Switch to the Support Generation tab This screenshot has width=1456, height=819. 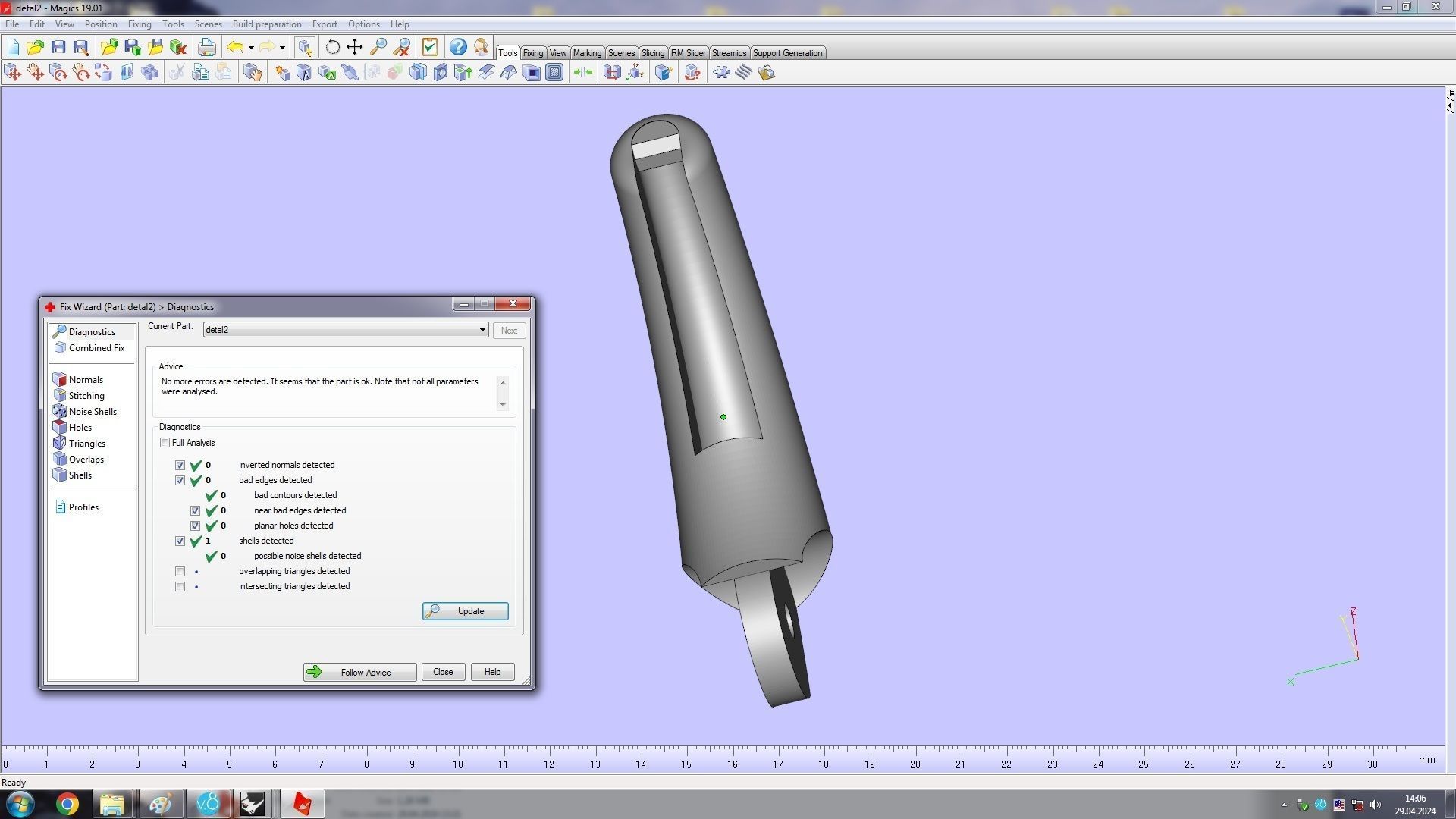[x=786, y=53]
